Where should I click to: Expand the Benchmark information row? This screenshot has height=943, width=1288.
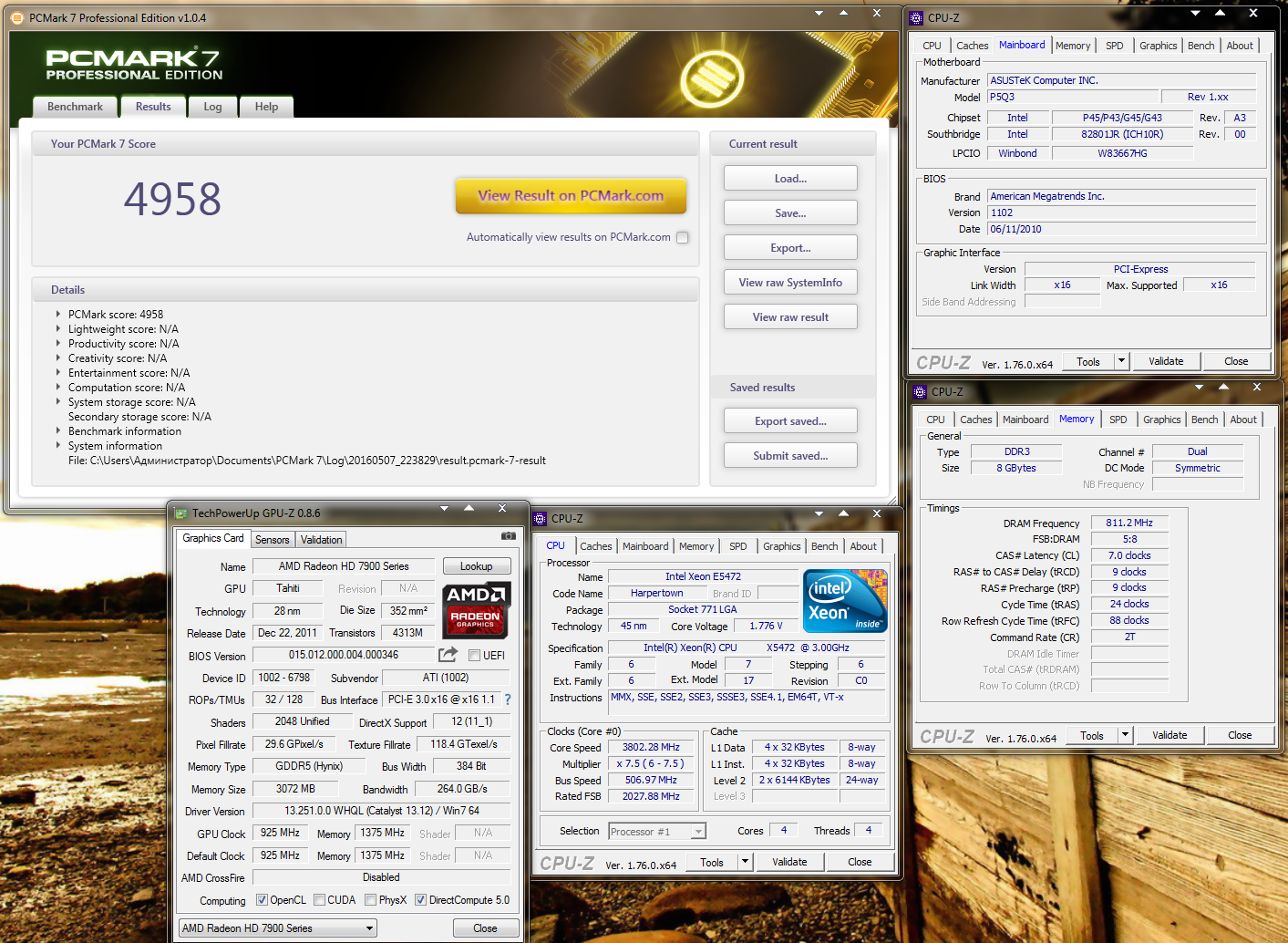click(58, 430)
